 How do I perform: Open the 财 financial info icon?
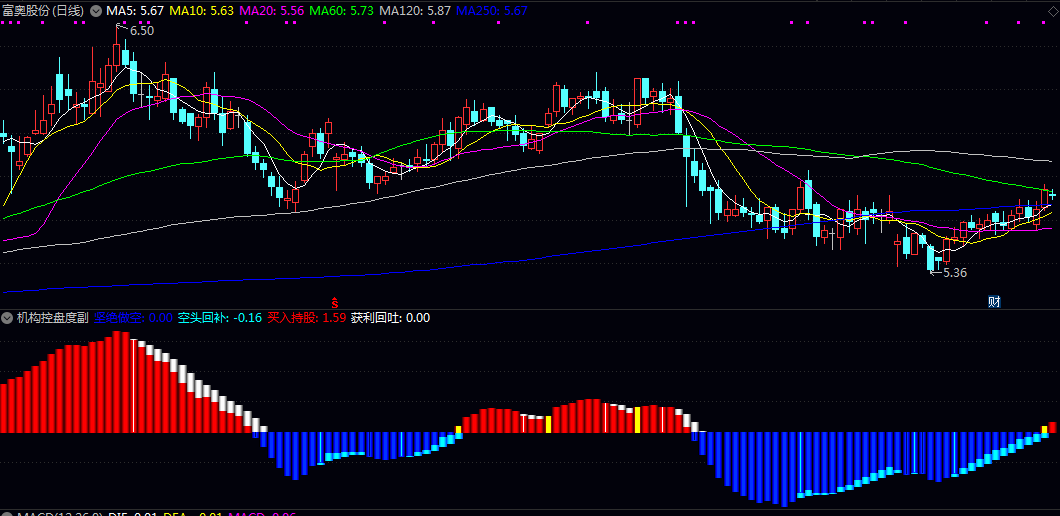point(994,302)
